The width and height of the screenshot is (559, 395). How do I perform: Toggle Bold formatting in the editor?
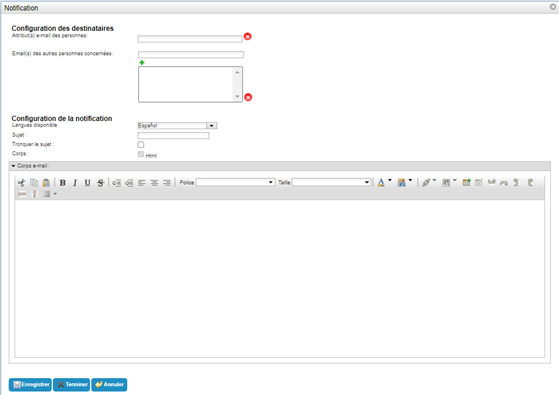(x=62, y=183)
